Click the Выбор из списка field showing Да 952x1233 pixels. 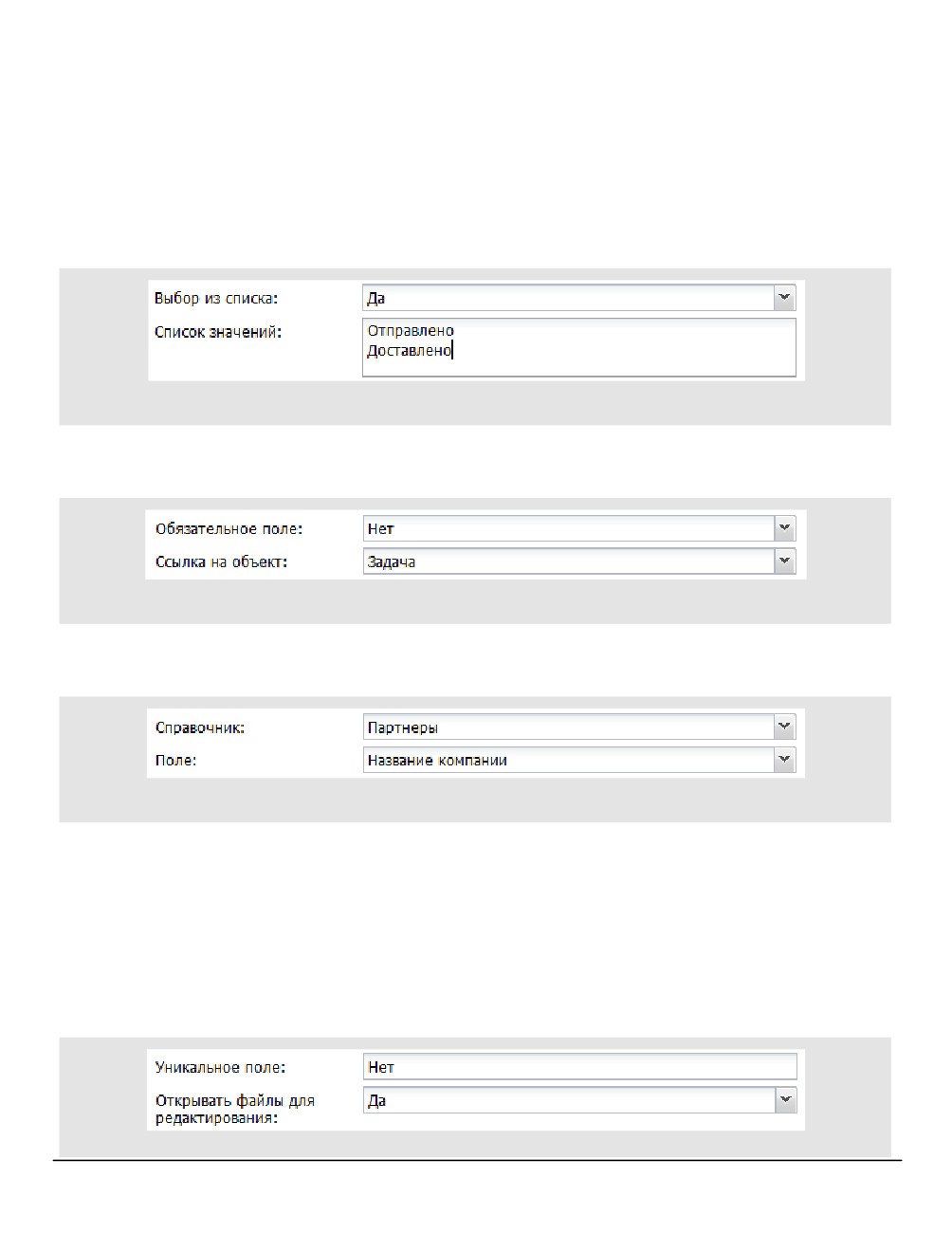(578, 299)
